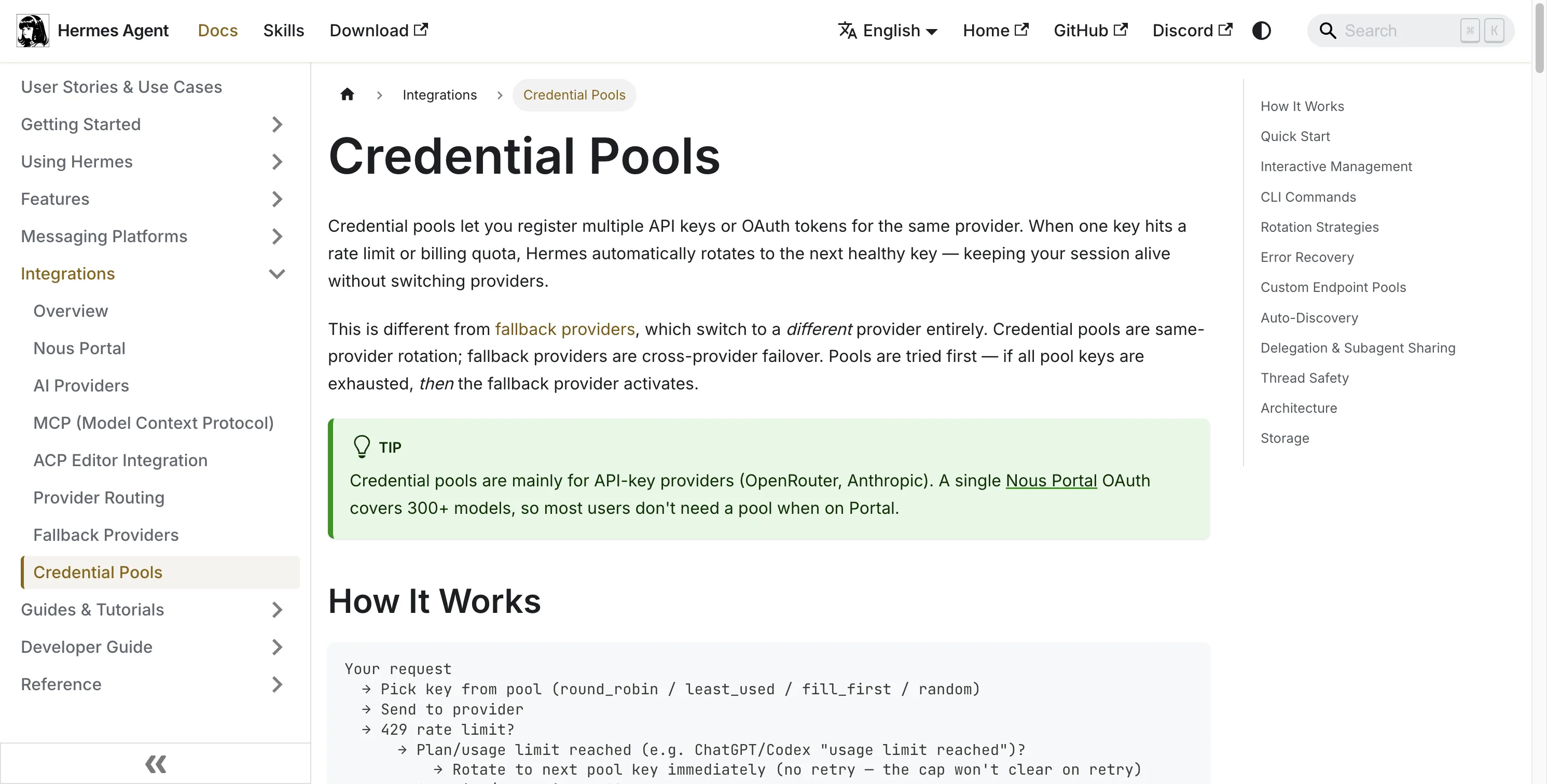
Task: Expand the Using Hermes section chevron
Action: 277,161
